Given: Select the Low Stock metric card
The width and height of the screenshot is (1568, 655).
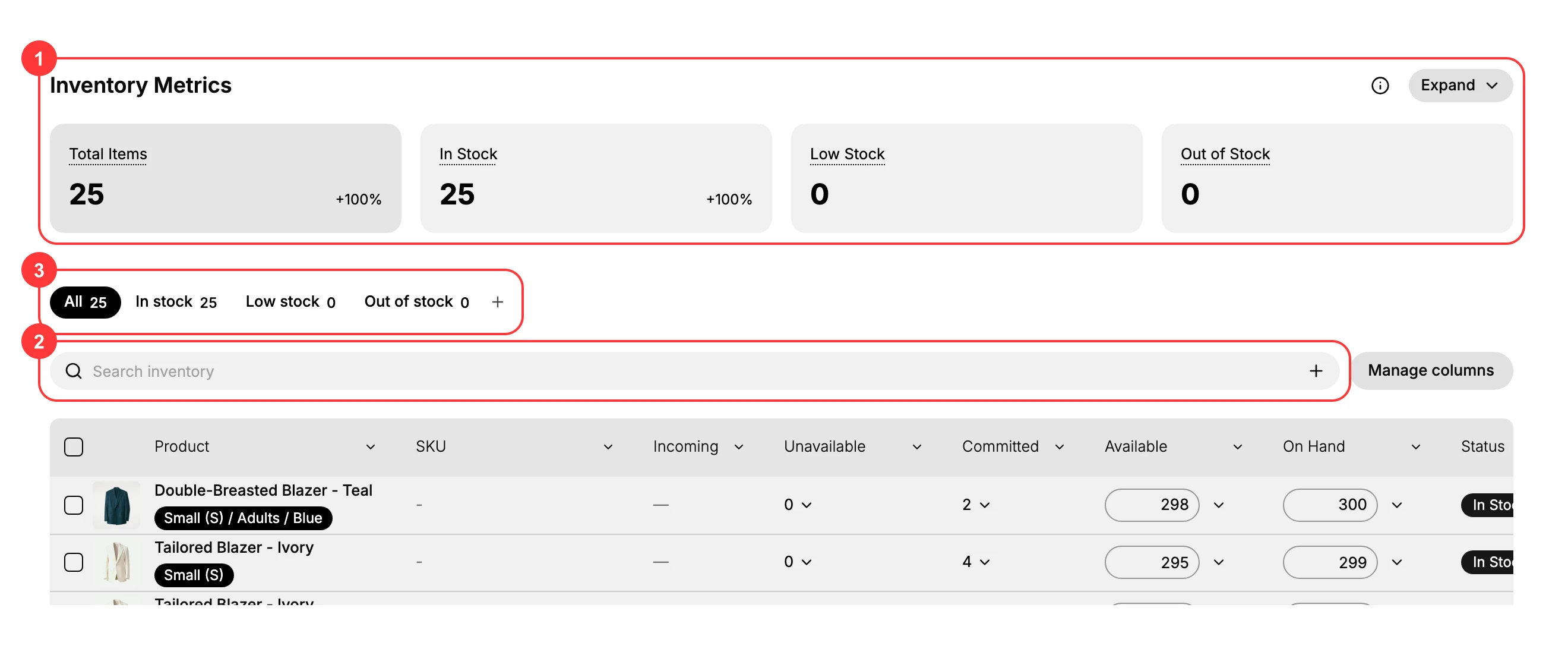Looking at the screenshot, I should point(966,178).
